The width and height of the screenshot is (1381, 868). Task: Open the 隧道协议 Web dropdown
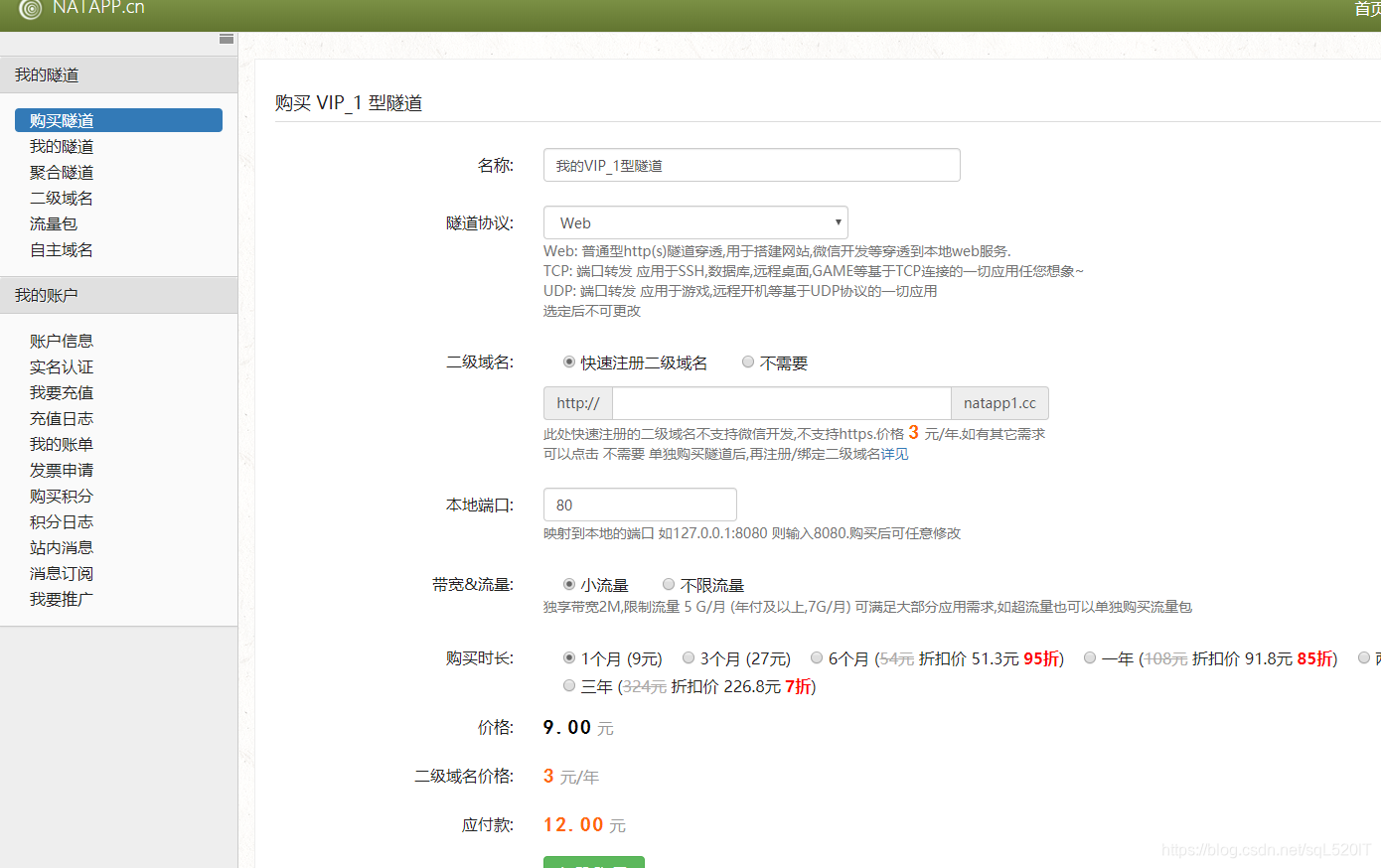695,222
